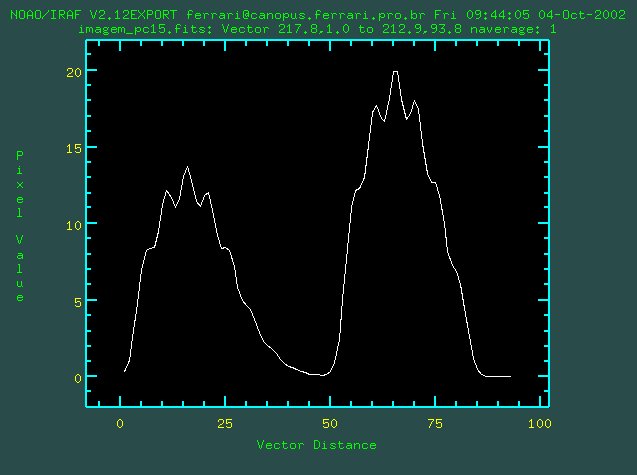The height and width of the screenshot is (475, 637).
Task: Click the imagem_pc15.fits vector title line
Action: (317, 29)
